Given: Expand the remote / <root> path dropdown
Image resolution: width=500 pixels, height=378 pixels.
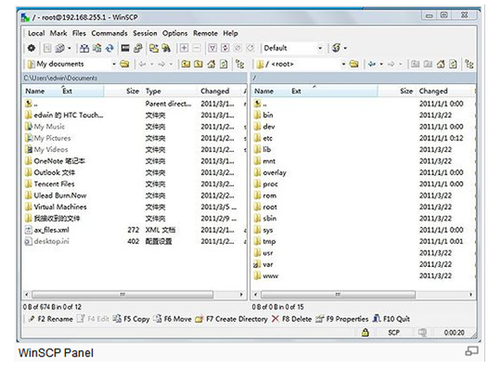Looking at the screenshot, I should (x=343, y=64).
